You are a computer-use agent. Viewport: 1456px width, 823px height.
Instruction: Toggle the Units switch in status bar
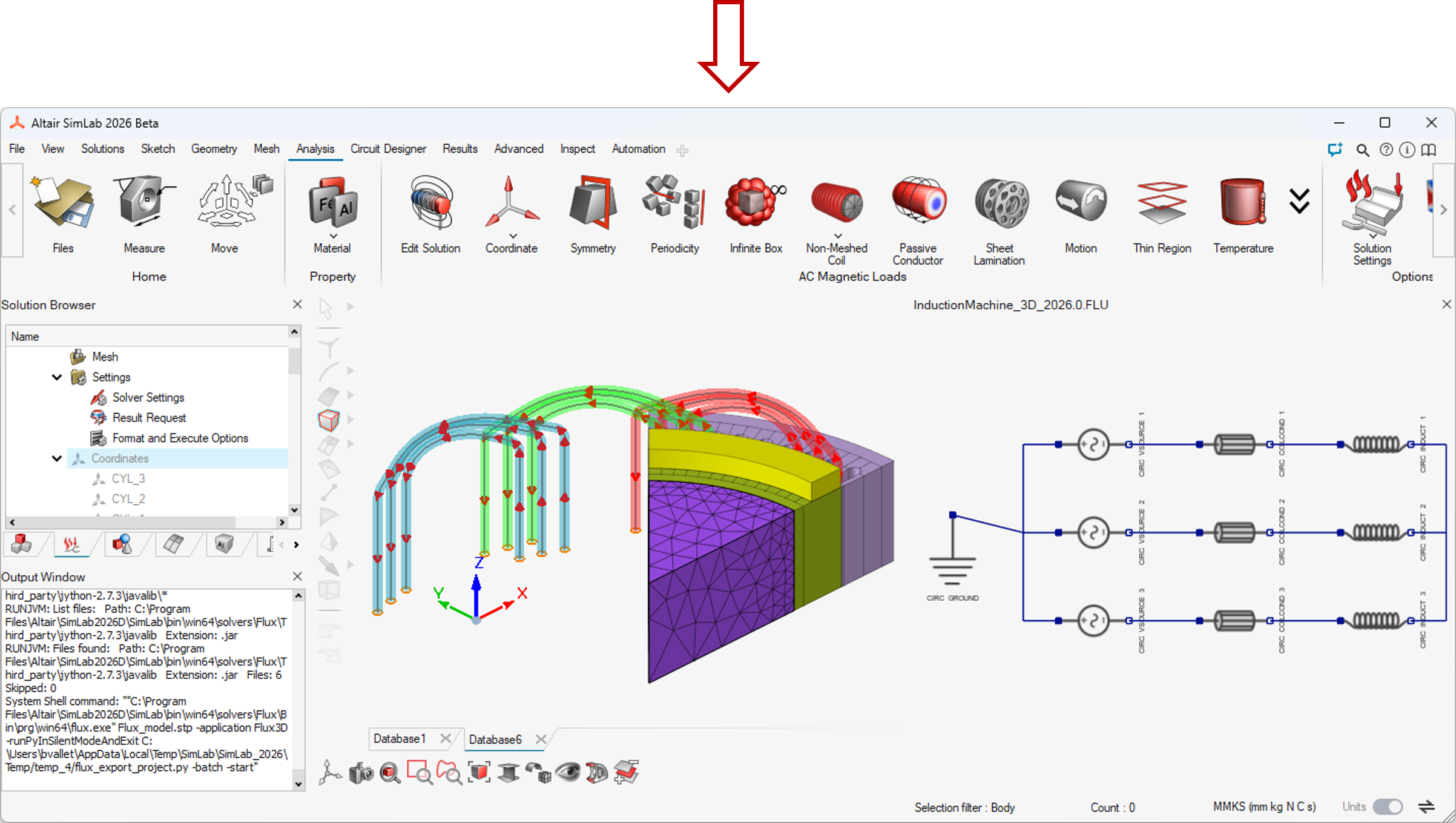(1388, 807)
